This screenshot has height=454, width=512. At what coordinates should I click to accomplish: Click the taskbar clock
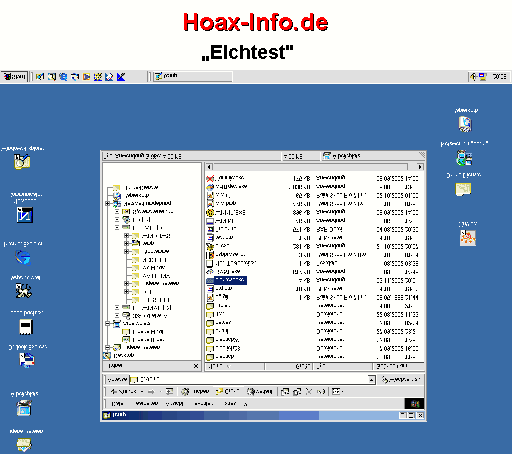click(499, 77)
